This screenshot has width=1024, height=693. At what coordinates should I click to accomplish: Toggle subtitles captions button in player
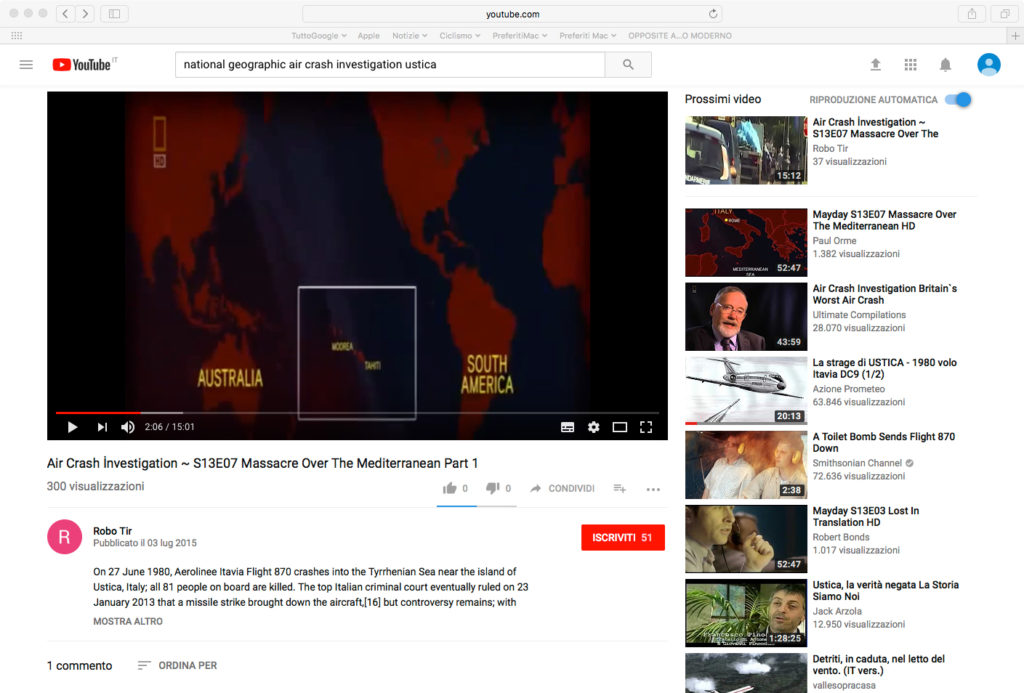point(567,427)
